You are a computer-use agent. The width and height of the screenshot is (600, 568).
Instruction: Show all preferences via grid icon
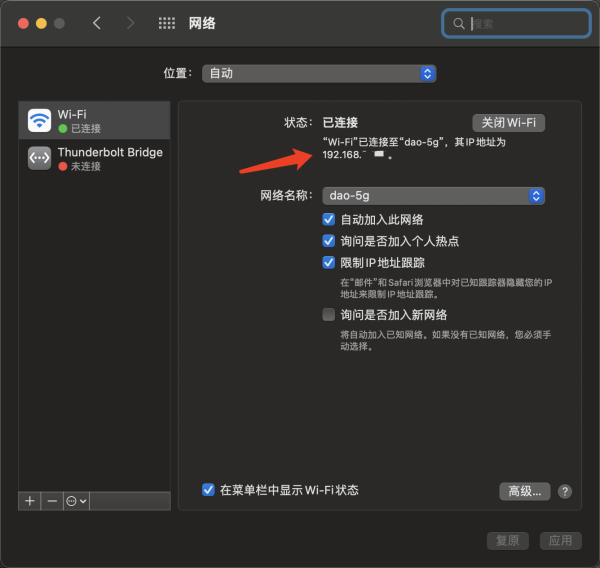(x=167, y=23)
